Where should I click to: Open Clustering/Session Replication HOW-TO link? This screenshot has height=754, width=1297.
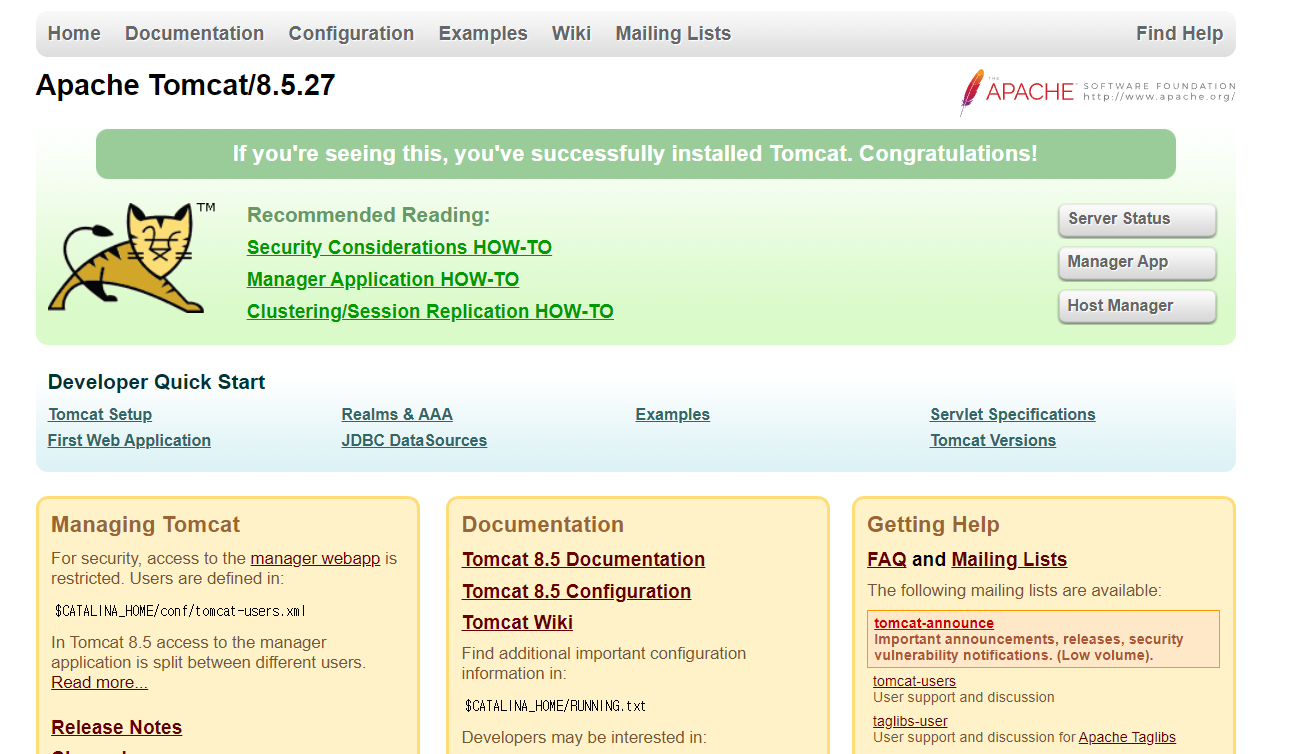point(430,311)
